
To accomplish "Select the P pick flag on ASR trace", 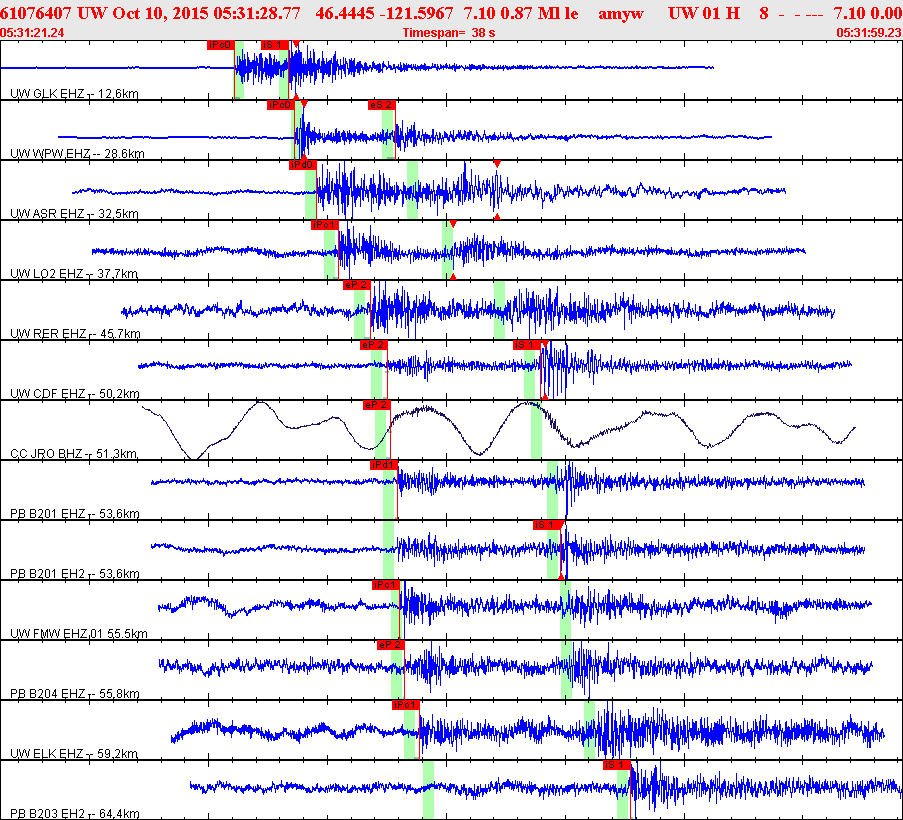I will [303, 165].
